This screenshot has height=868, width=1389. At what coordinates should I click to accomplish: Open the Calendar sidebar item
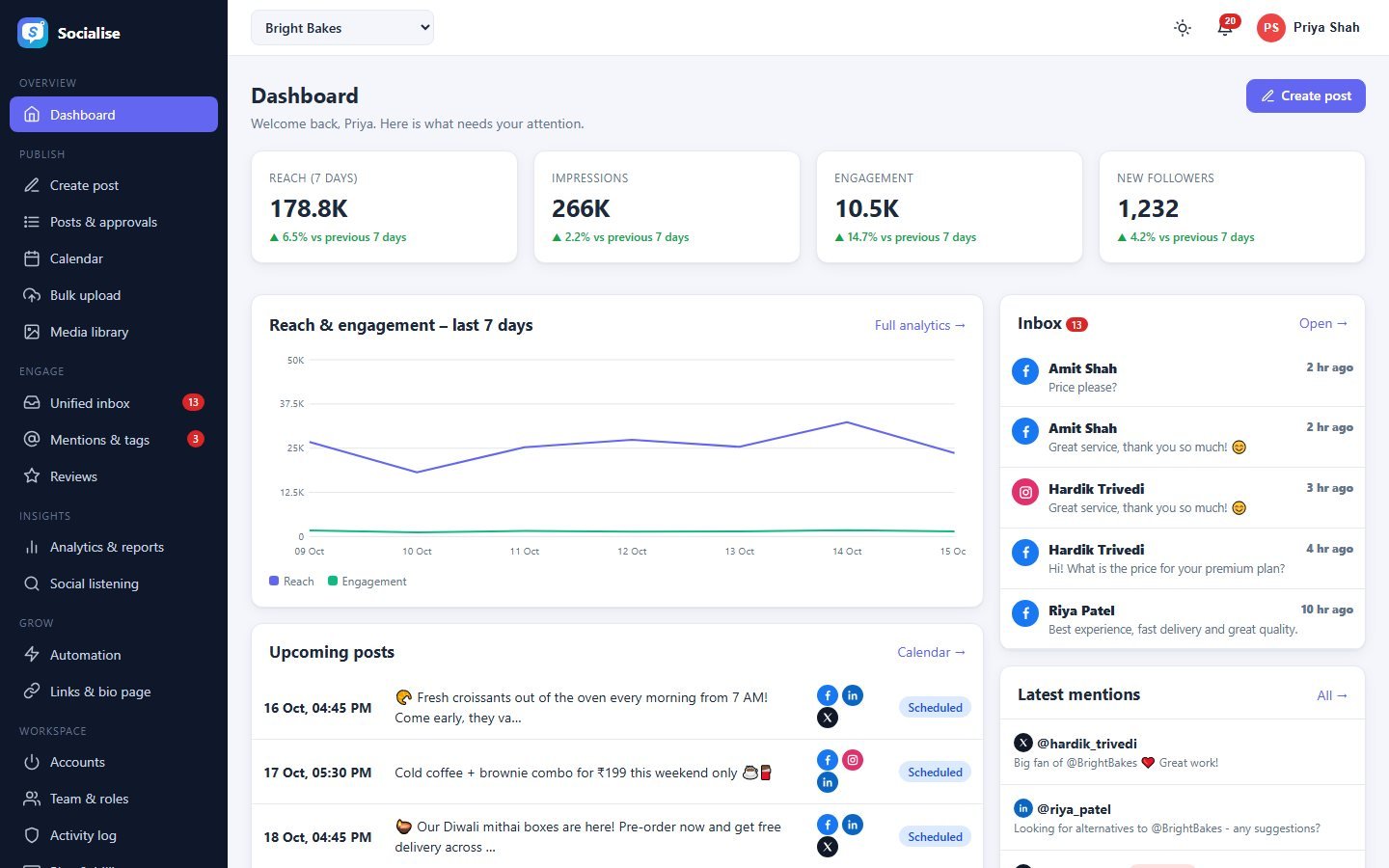point(114,258)
